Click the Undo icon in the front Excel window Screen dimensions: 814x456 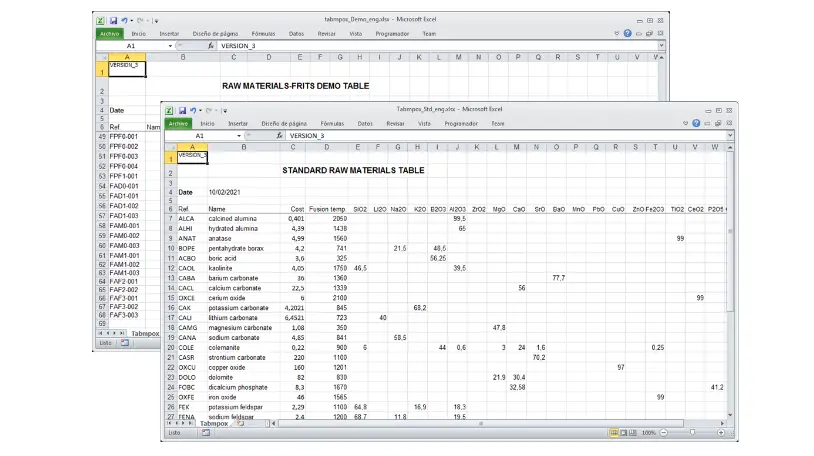click(193, 109)
